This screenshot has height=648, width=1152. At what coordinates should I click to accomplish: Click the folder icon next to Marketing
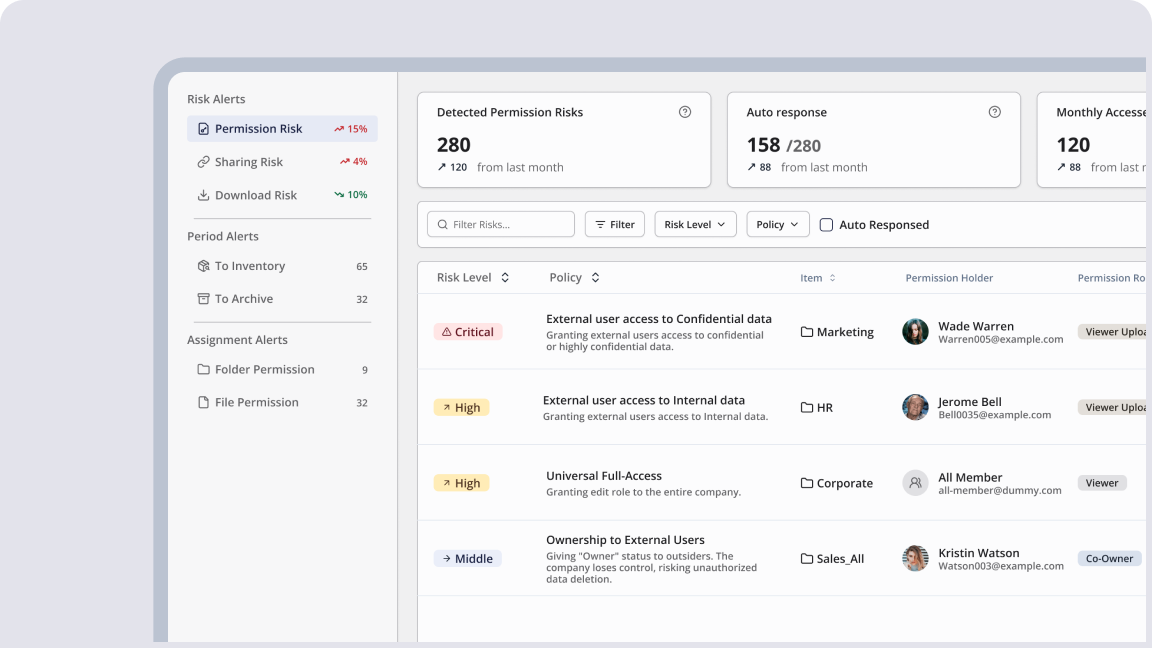pyautogui.click(x=807, y=332)
